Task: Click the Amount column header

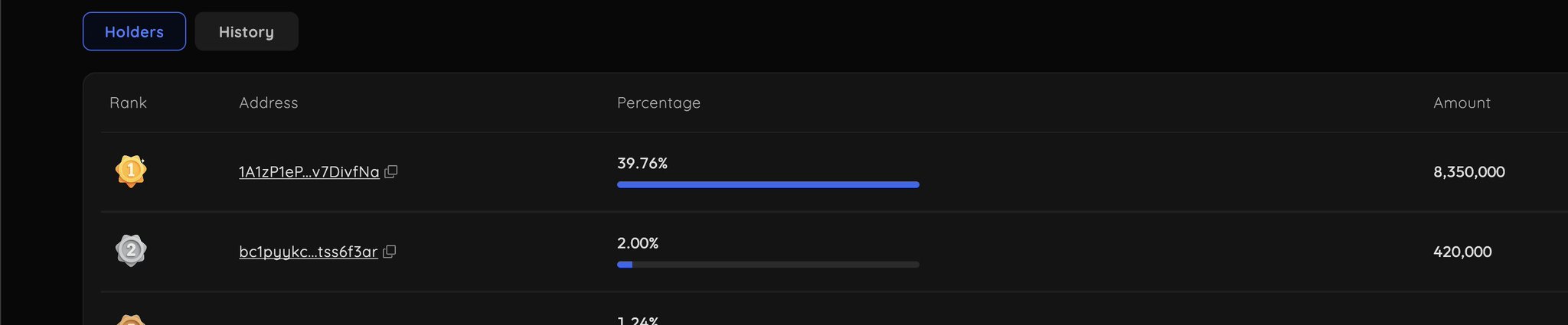Action: pyautogui.click(x=1462, y=102)
